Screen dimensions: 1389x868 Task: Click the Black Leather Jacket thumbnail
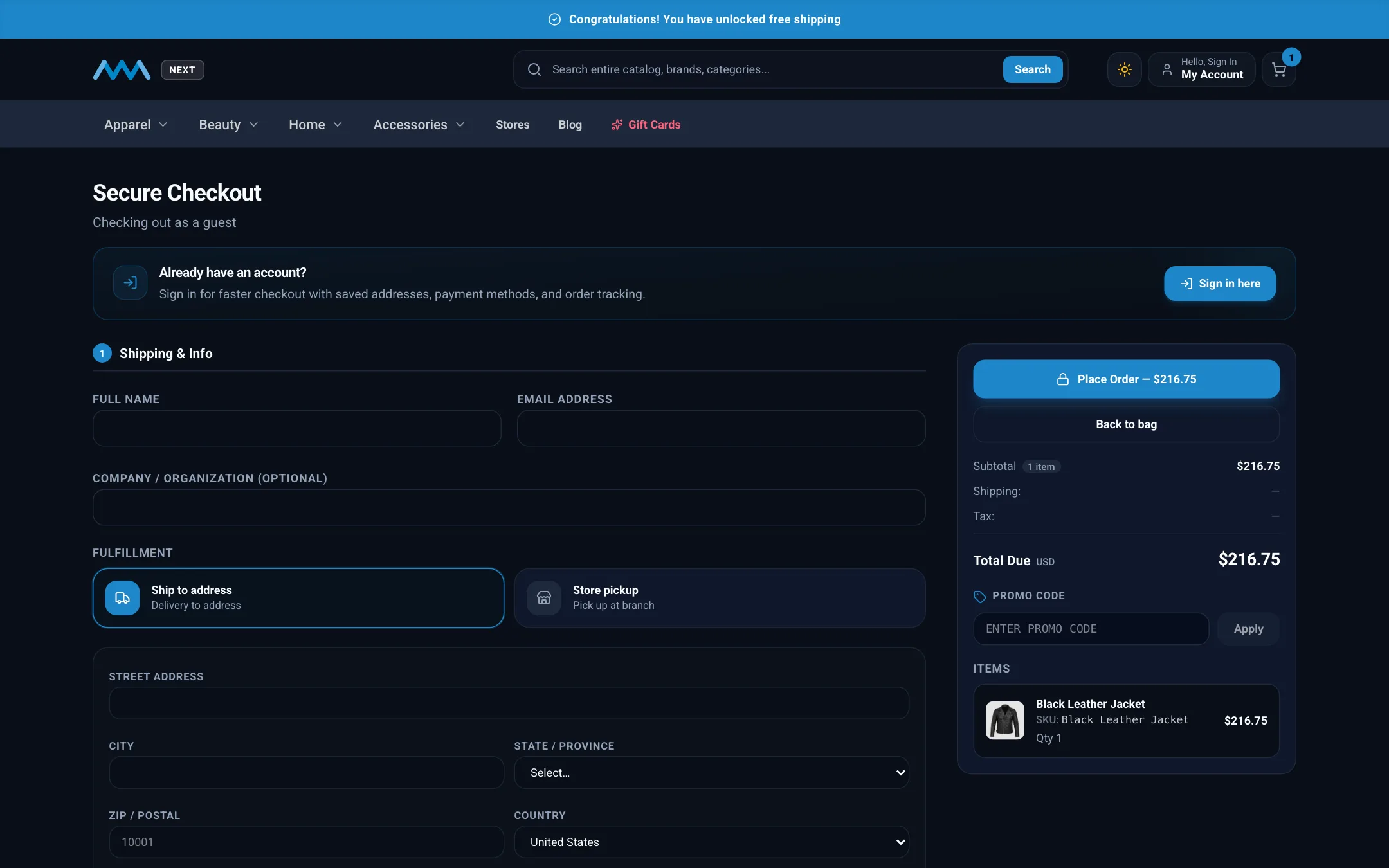pyautogui.click(x=1004, y=721)
